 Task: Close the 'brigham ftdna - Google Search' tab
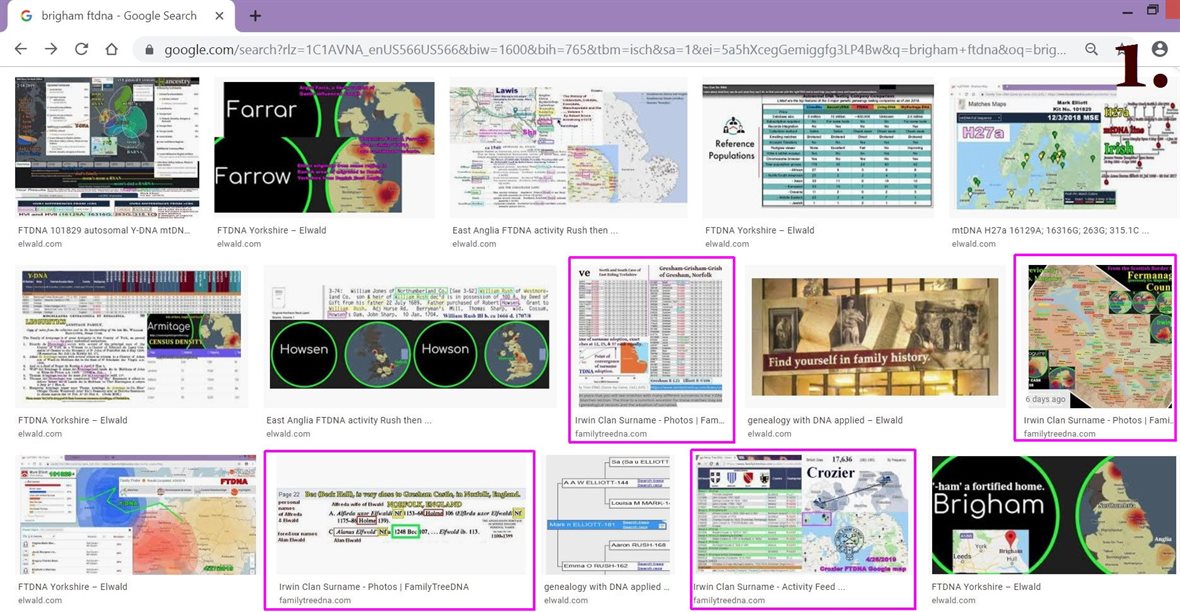217,16
